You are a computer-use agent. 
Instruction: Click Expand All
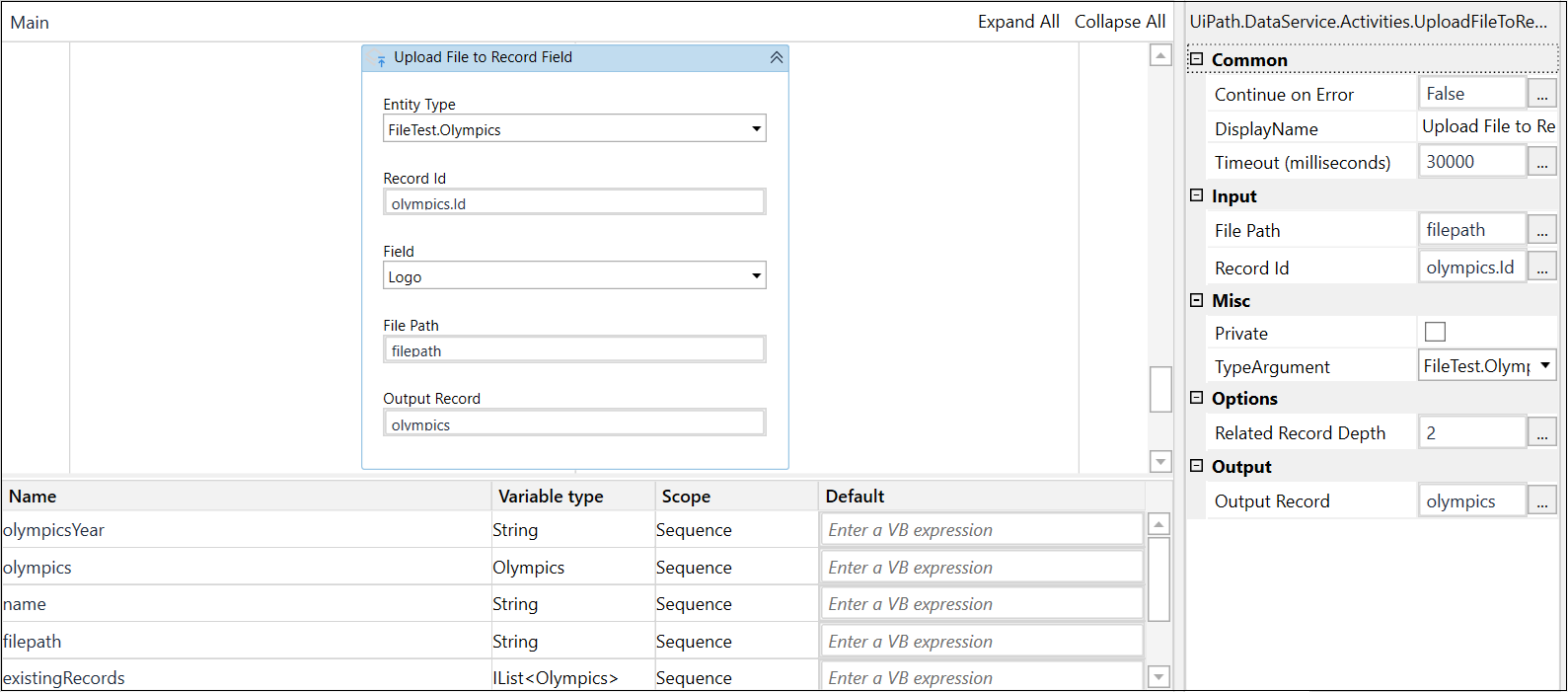coord(1018,22)
